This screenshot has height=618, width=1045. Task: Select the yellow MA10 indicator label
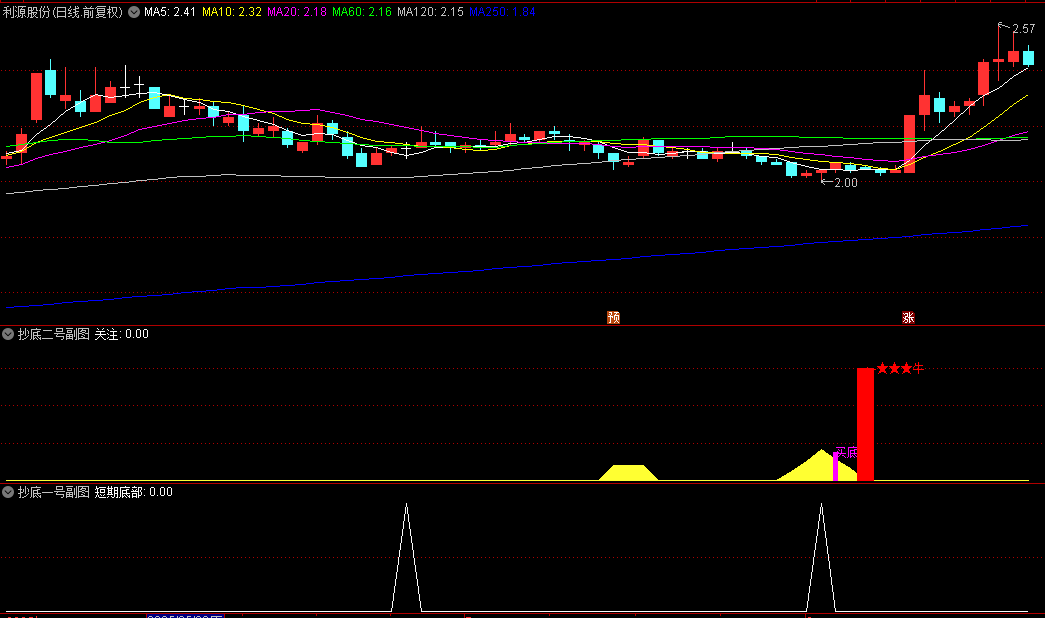(232, 13)
